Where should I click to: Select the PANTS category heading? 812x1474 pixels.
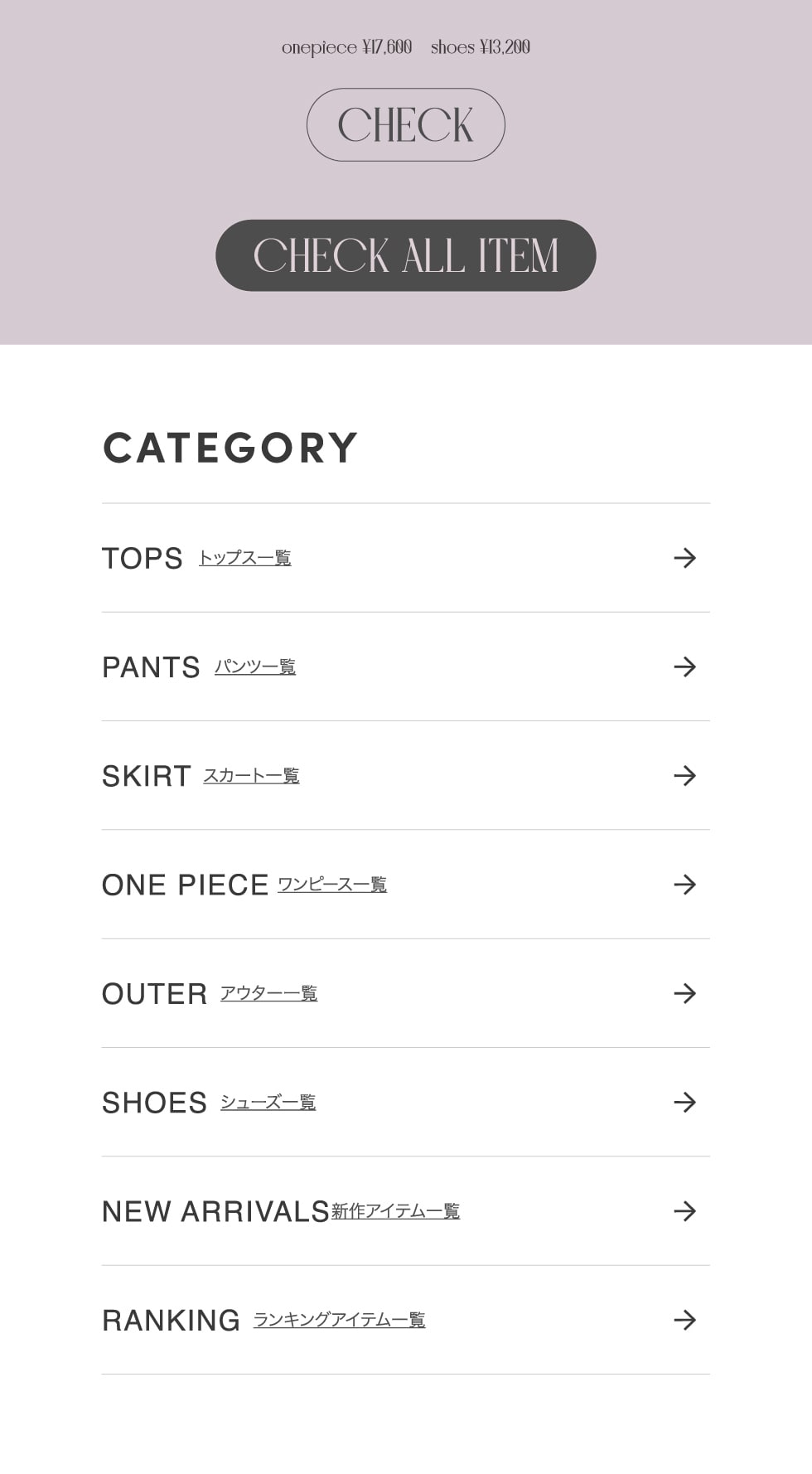pyautogui.click(x=151, y=667)
